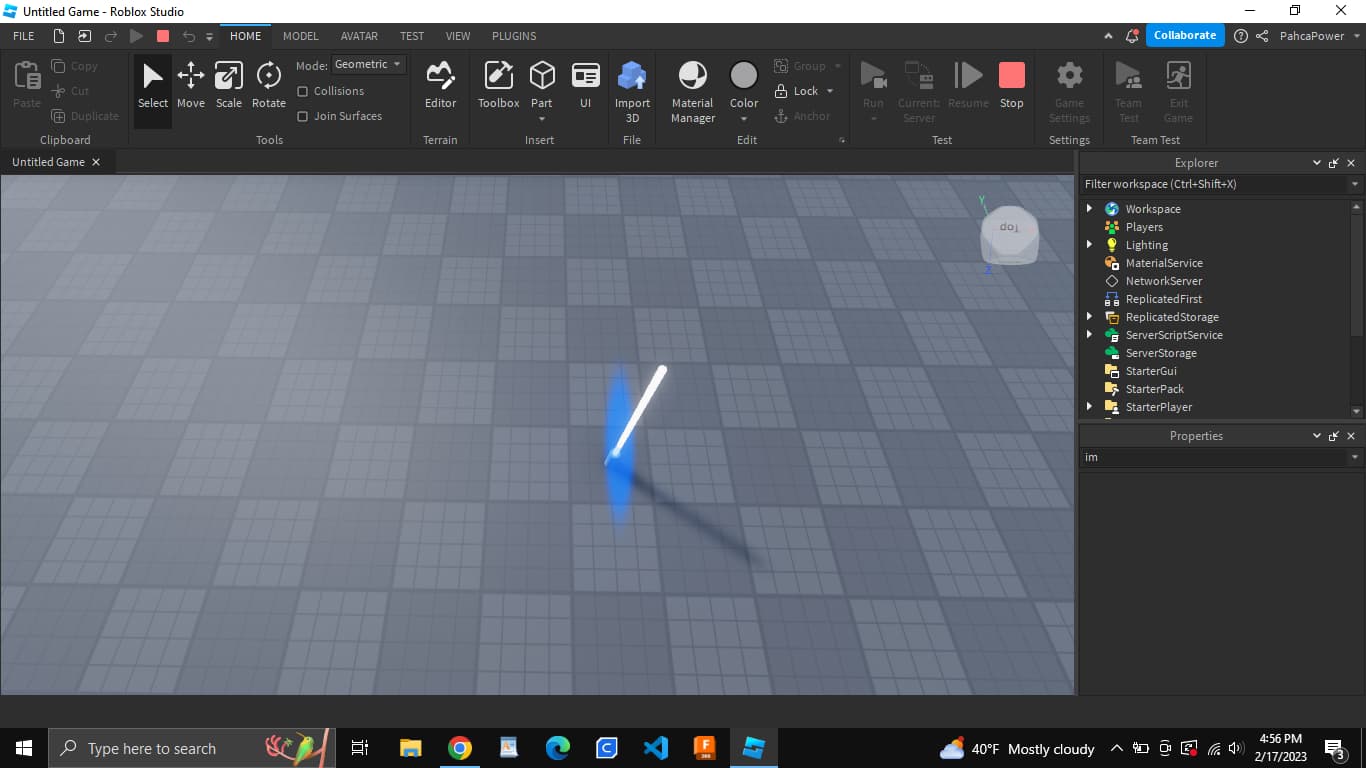1366x768 pixels.
Task: Select Players in the Explorer
Action: click(x=1144, y=227)
